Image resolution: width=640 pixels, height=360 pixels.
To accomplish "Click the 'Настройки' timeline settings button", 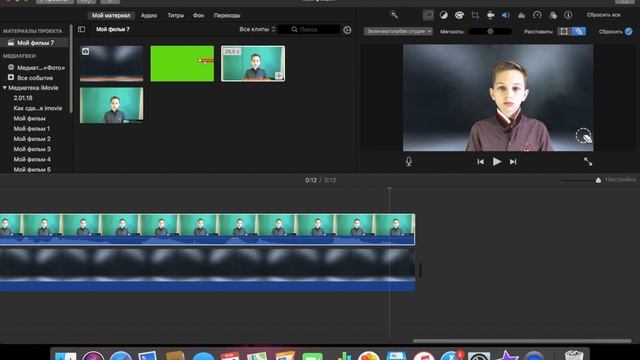I will click(x=620, y=180).
